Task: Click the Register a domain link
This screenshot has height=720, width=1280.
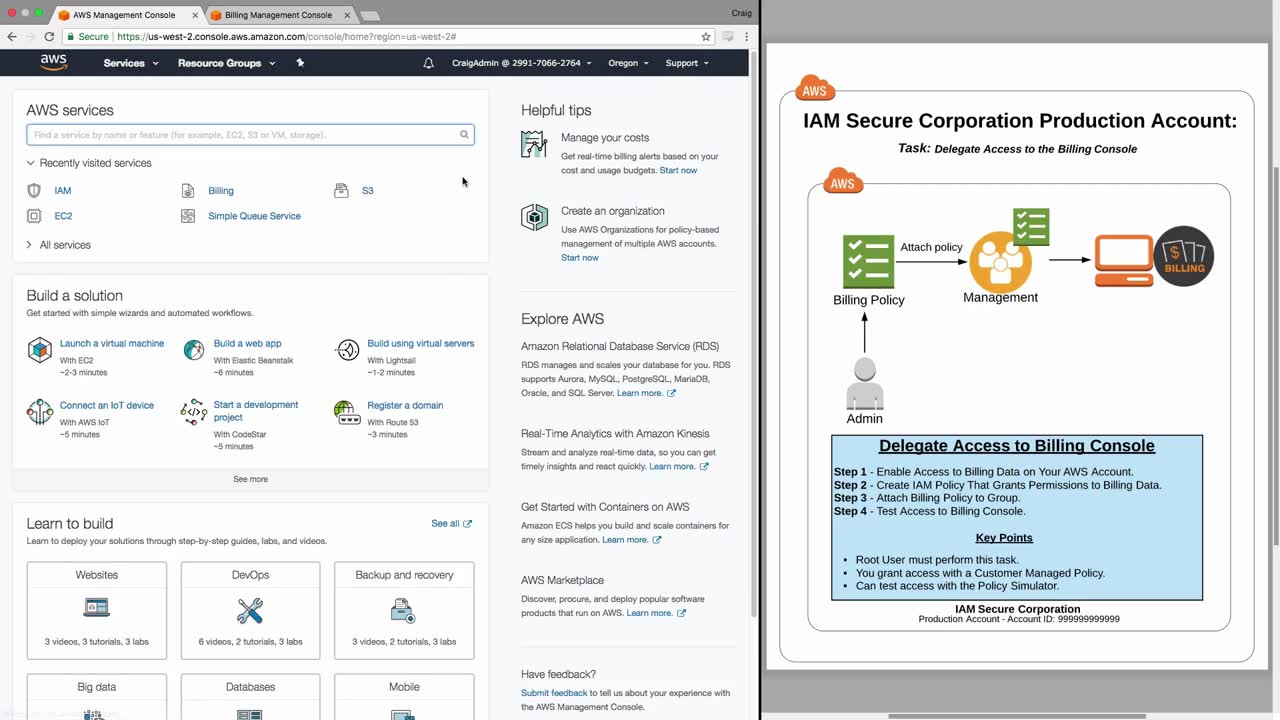Action: coord(405,405)
